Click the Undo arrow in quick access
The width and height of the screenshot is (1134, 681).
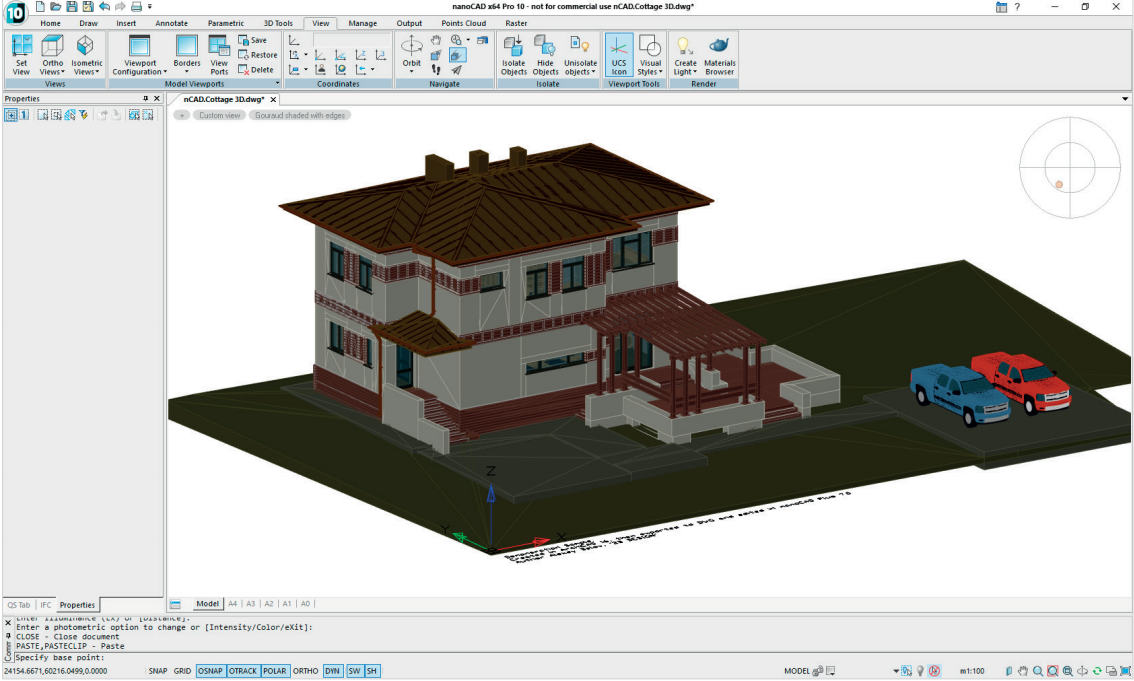(104, 7)
